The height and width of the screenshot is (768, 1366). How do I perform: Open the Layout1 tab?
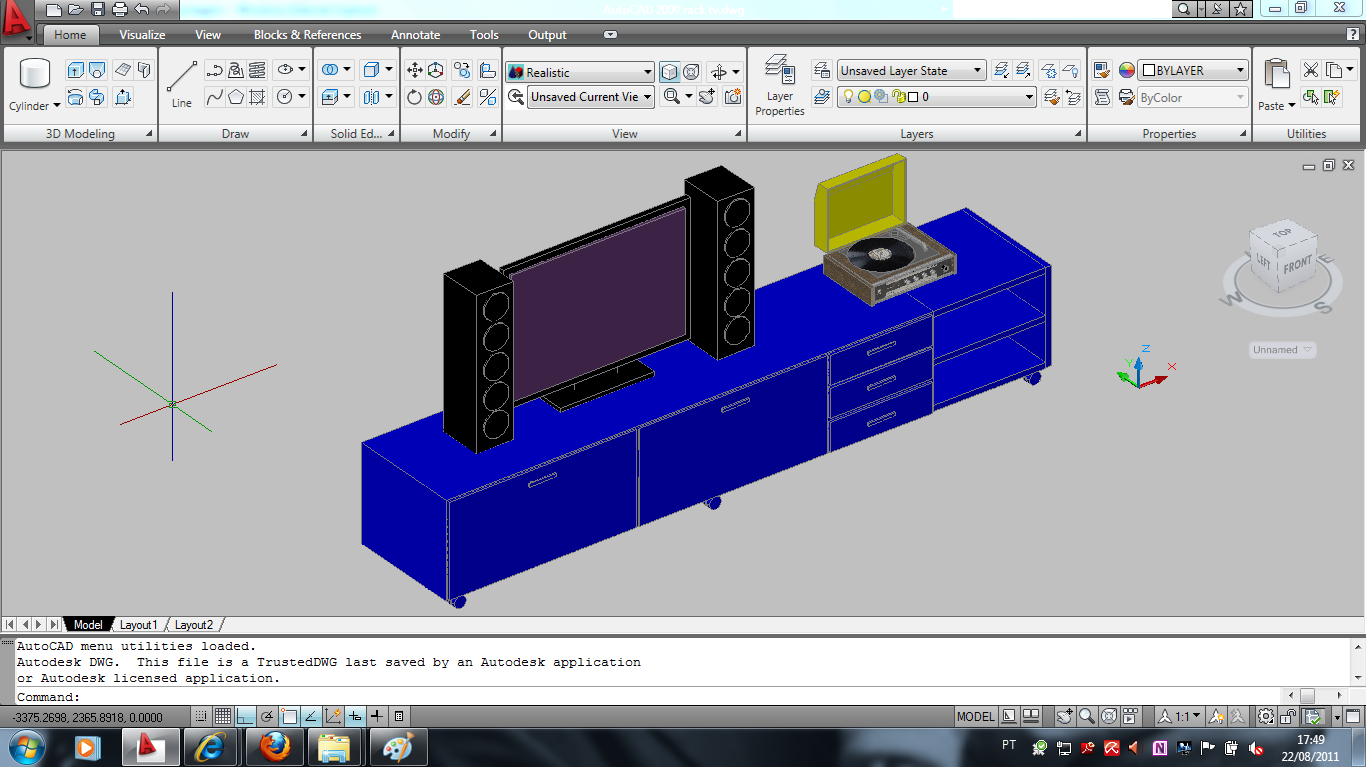click(x=139, y=624)
